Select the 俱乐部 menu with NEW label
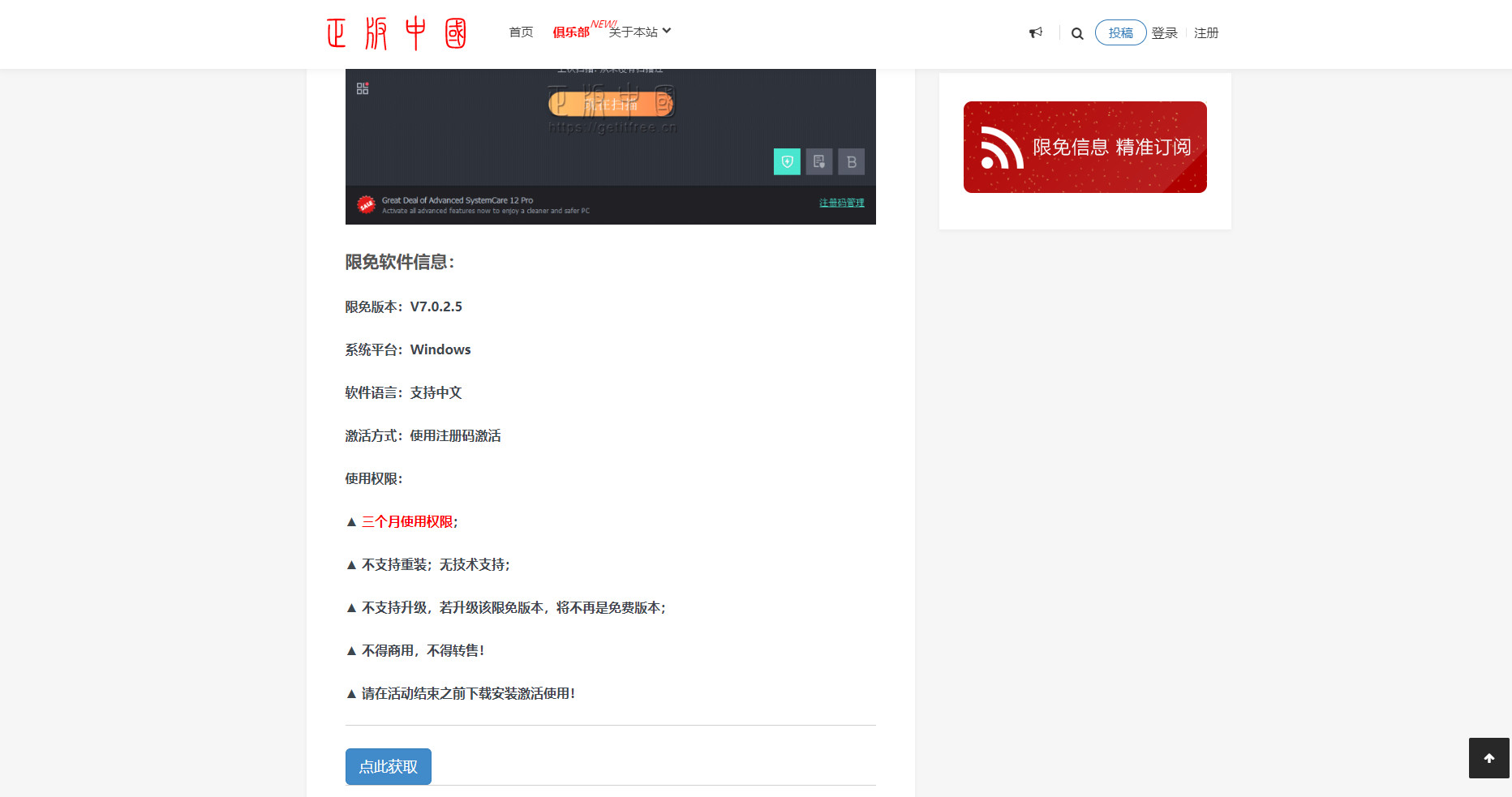This screenshot has width=1512, height=797. pos(571,32)
